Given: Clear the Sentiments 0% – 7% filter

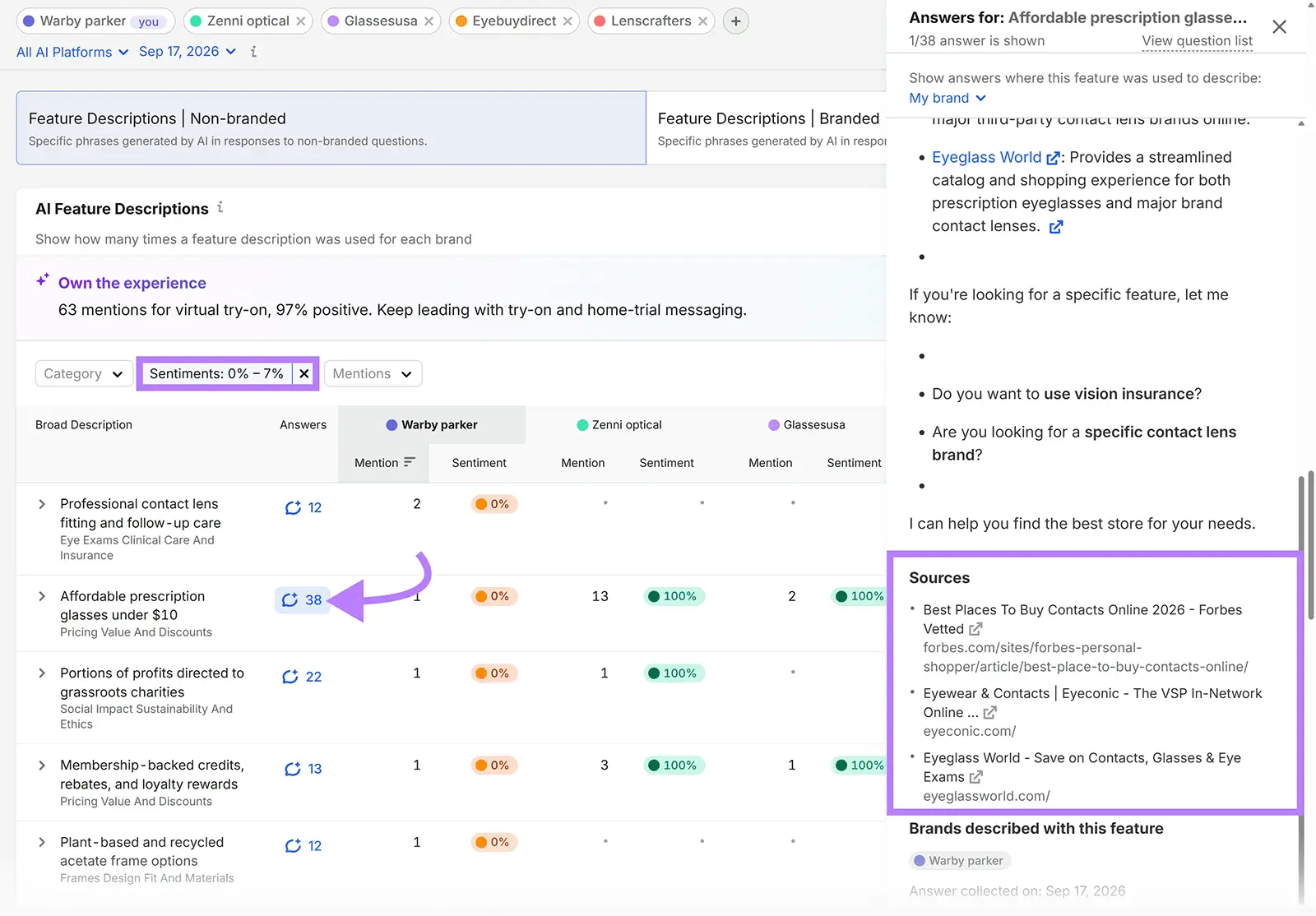Looking at the screenshot, I should click(x=304, y=373).
